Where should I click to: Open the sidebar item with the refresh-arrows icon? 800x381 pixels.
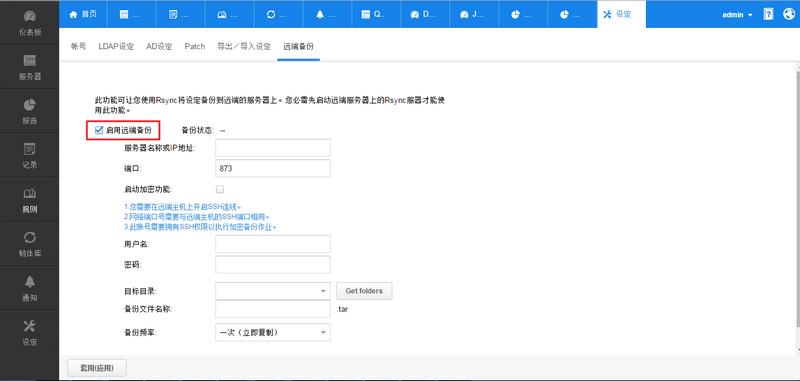pos(30,244)
